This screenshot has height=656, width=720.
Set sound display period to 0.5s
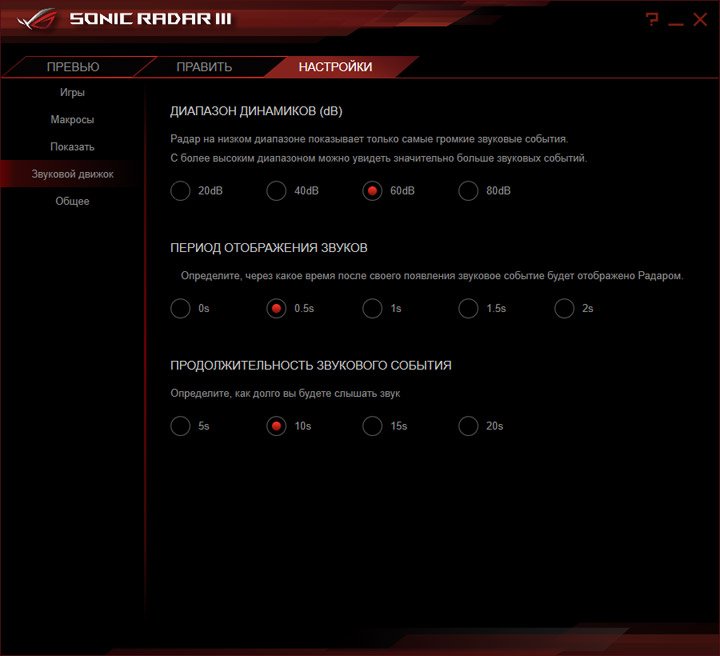[x=276, y=308]
